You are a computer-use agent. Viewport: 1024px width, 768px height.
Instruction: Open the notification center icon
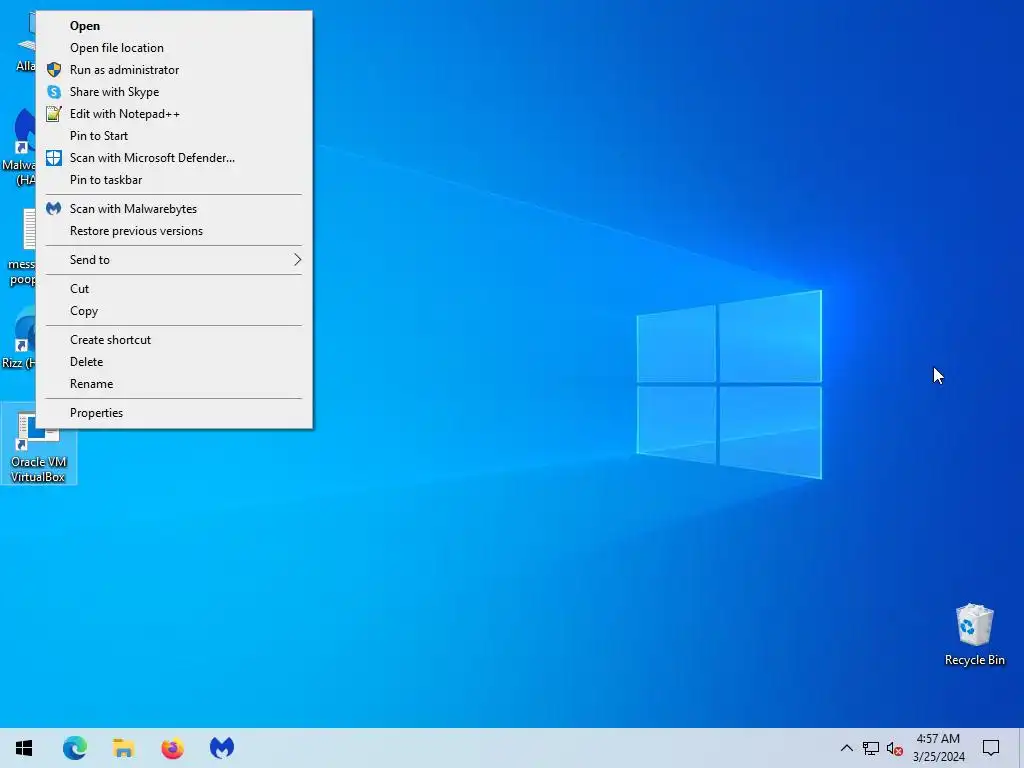[991, 748]
